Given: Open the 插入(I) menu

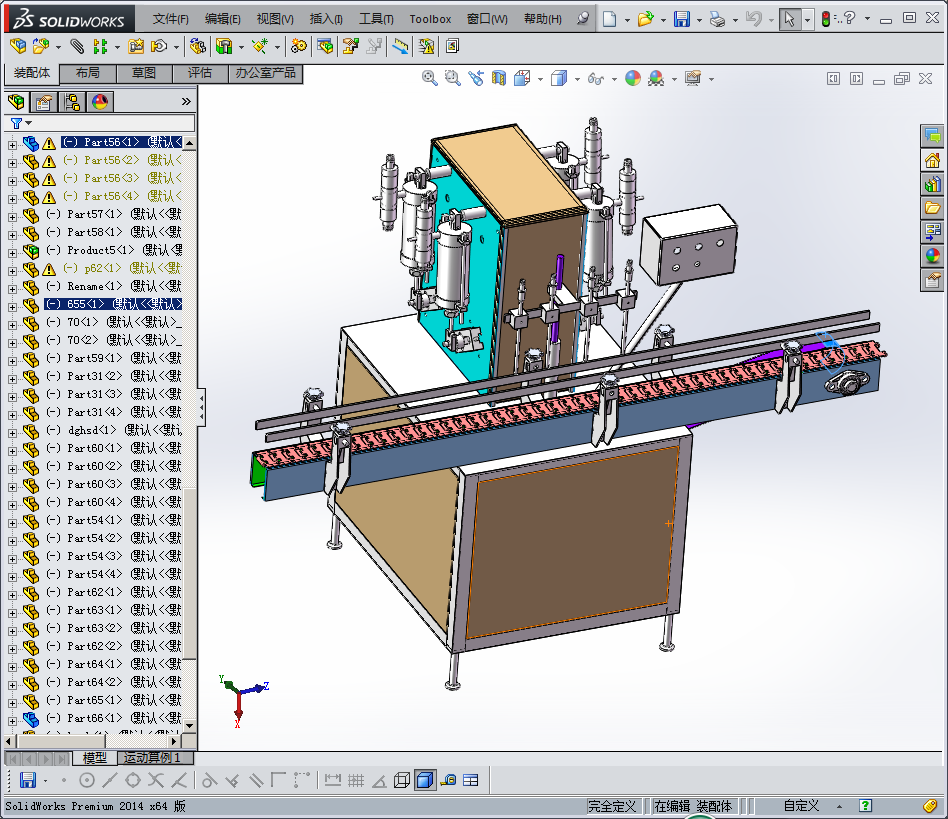Looking at the screenshot, I should pos(326,19).
